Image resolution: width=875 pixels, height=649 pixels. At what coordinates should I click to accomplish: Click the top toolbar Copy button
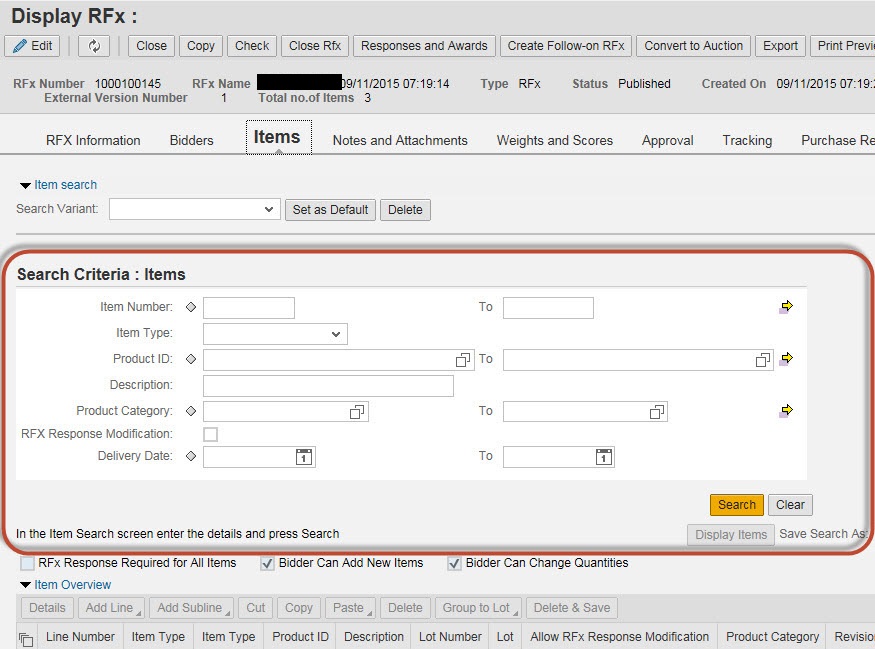coord(201,46)
